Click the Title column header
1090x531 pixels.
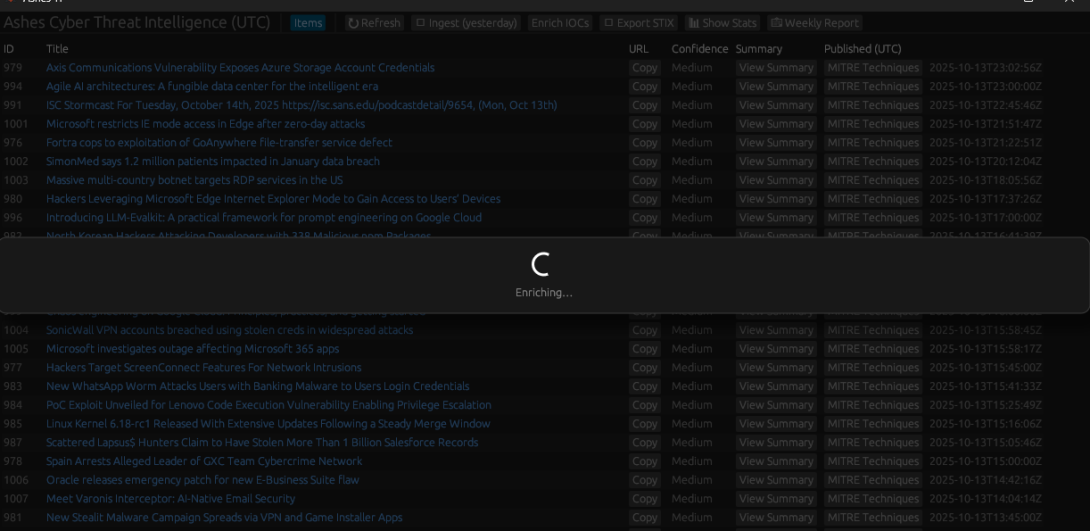coord(57,49)
